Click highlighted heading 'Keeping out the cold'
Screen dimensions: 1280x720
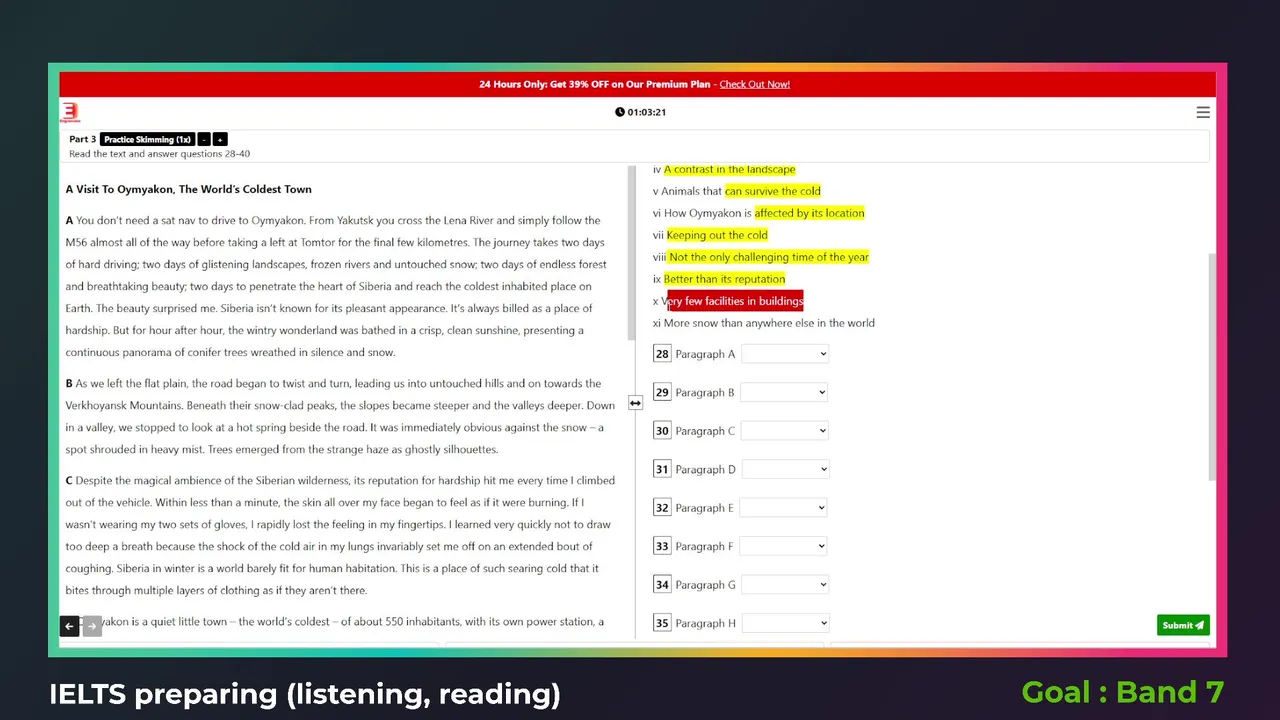pyautogui.click(x=717, y=235)
